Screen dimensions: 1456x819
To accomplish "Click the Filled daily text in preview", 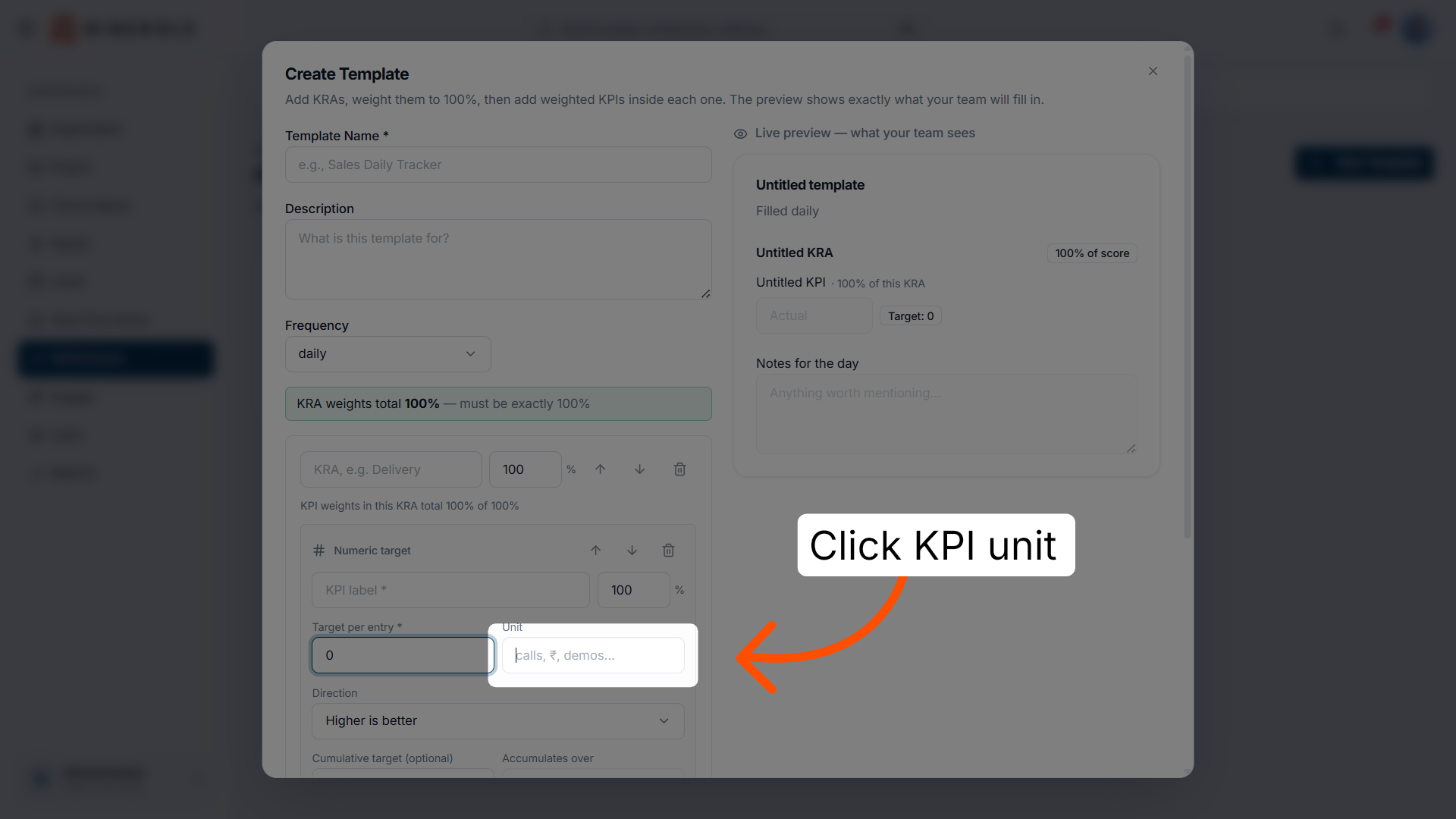I will click(x=787, y=212).
